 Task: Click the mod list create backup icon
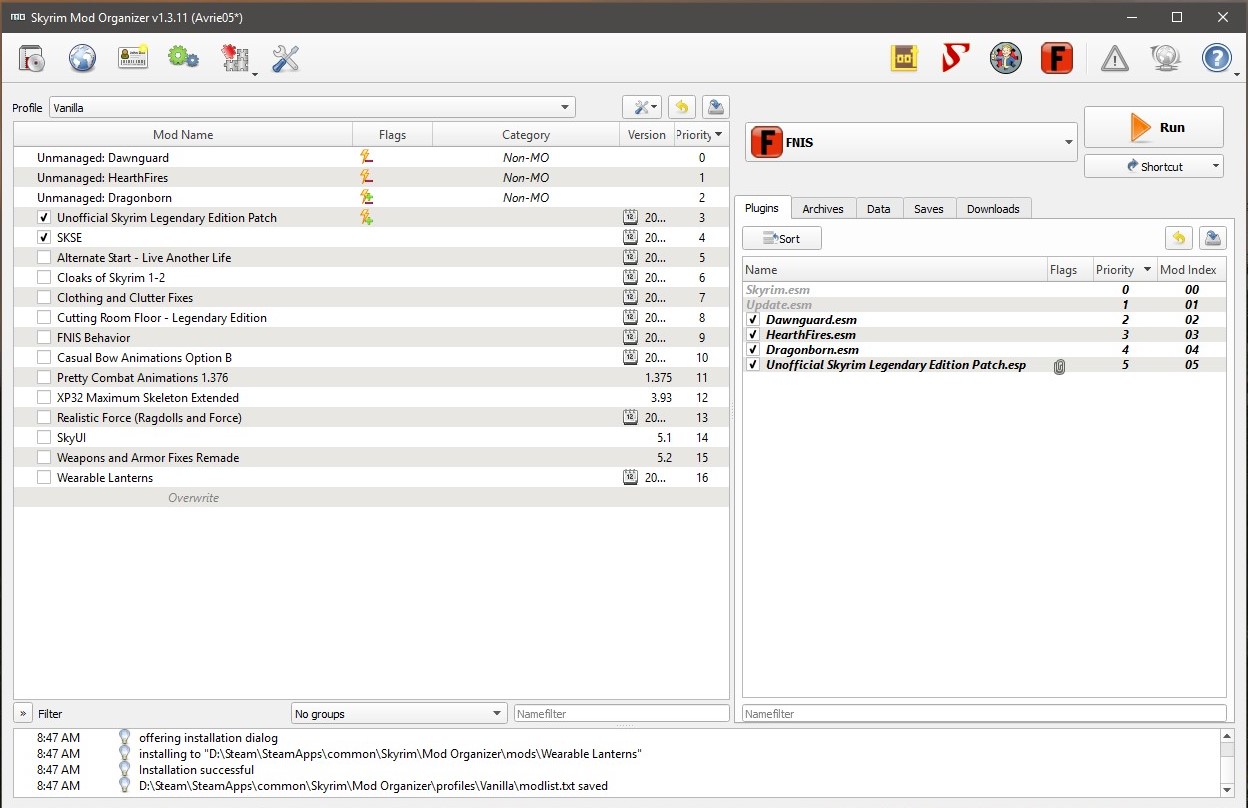[x=715, y=107]
